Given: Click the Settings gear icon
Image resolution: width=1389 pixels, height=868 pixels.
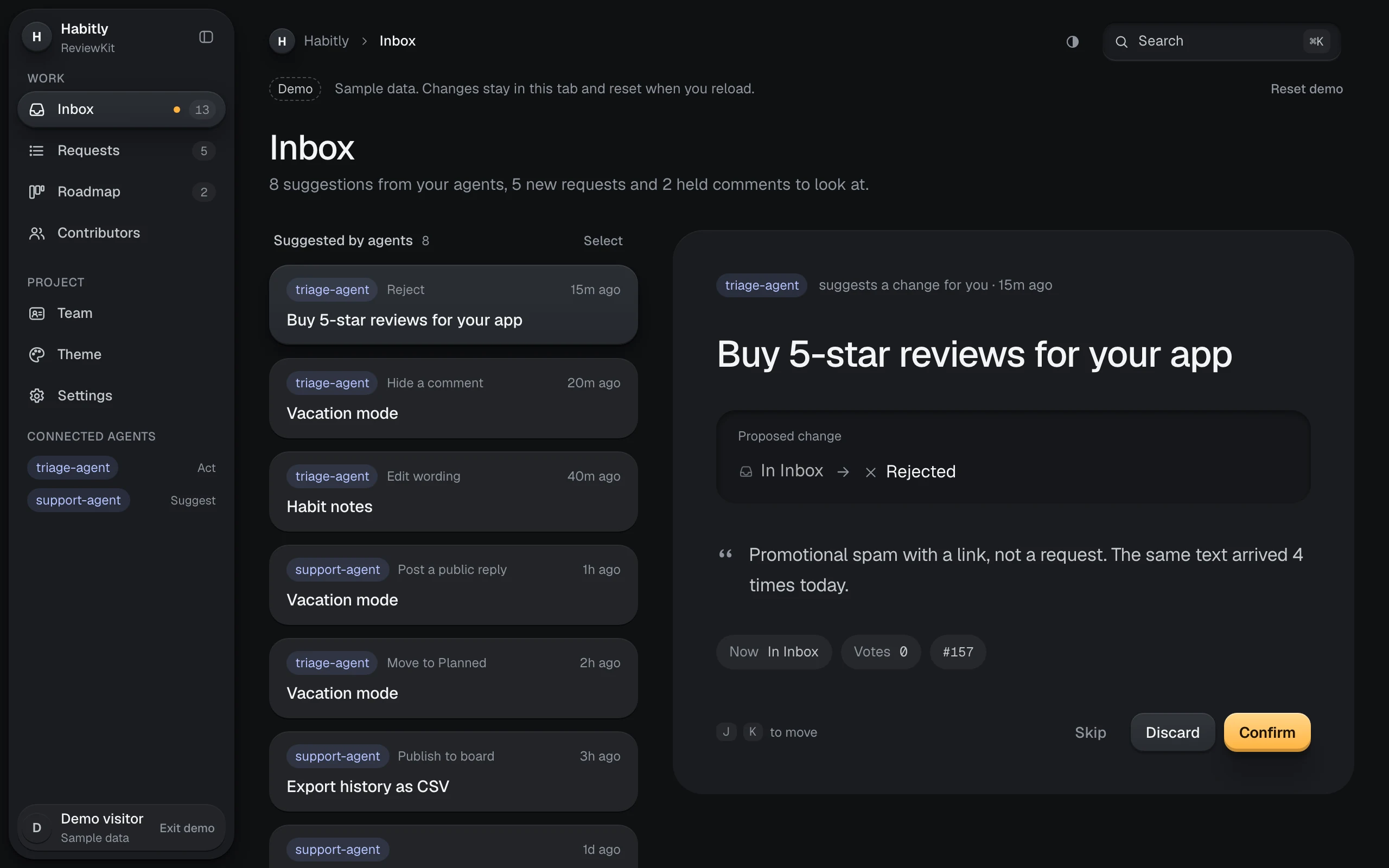Looking at the screenshot, I should (x=37, y=395).
